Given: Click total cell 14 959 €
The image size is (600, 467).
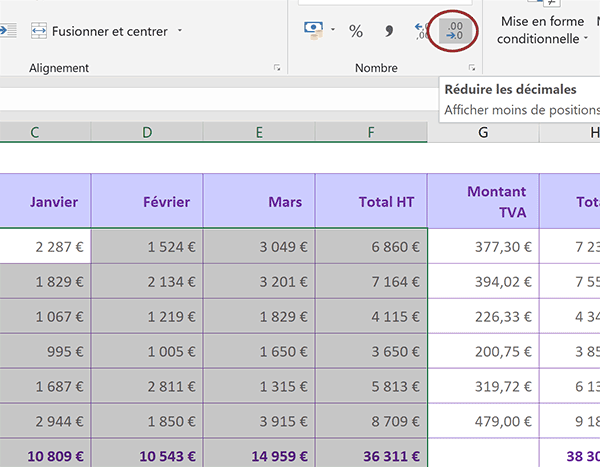Looking at the screenshot, I should coord(259,453).
